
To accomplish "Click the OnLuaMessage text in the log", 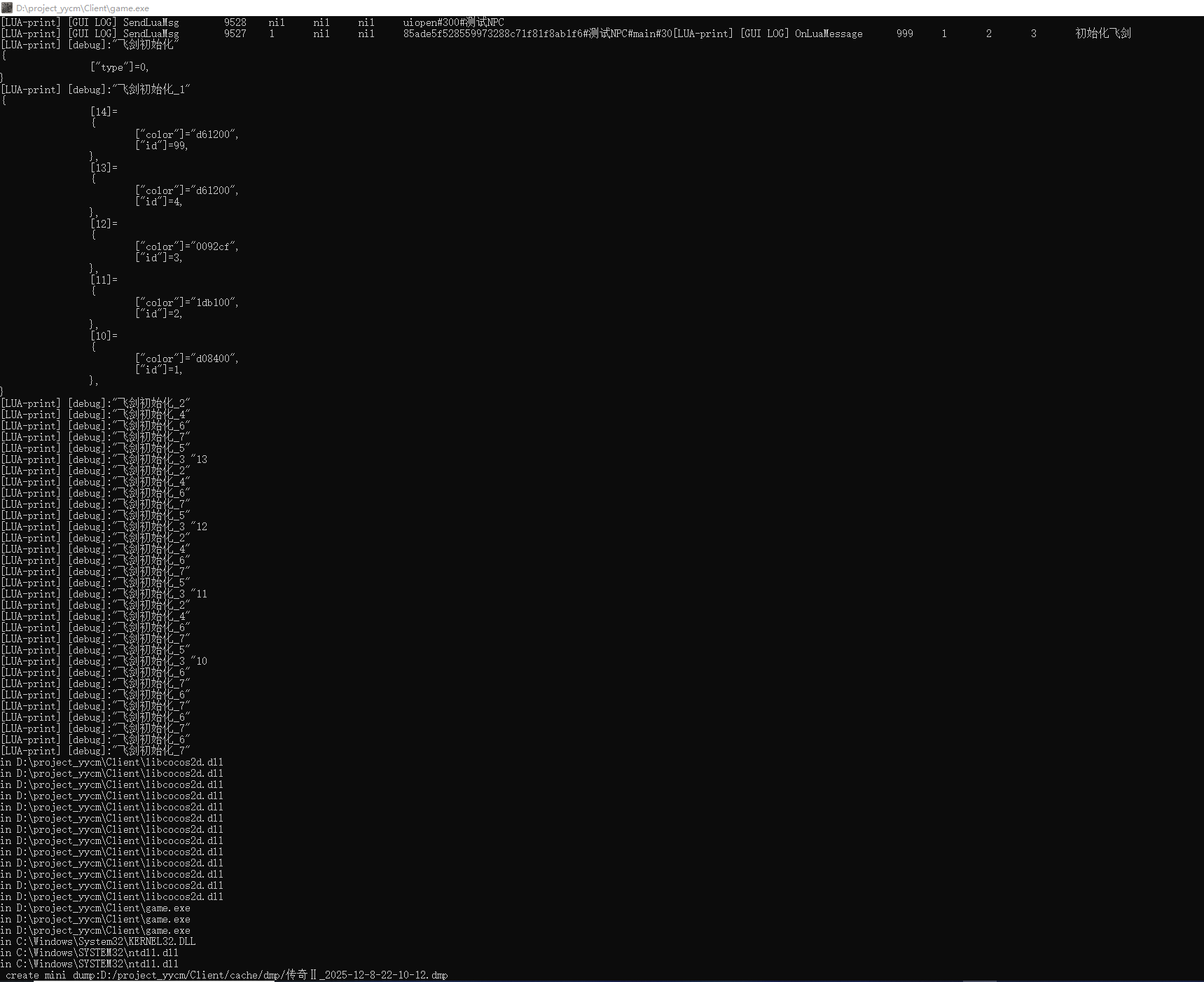I will pyautogui.click(x=829, y=34).
